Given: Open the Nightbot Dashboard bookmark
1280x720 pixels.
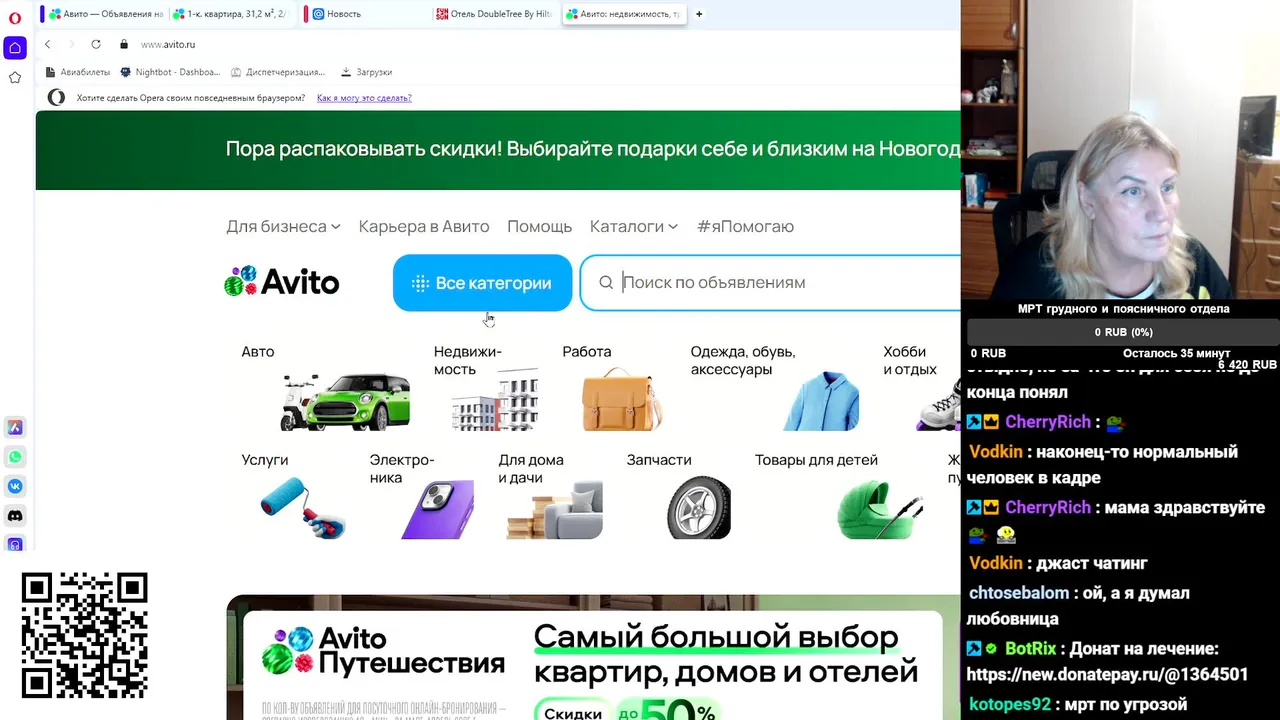Looking at the screenshot, I should click(170, 72).
